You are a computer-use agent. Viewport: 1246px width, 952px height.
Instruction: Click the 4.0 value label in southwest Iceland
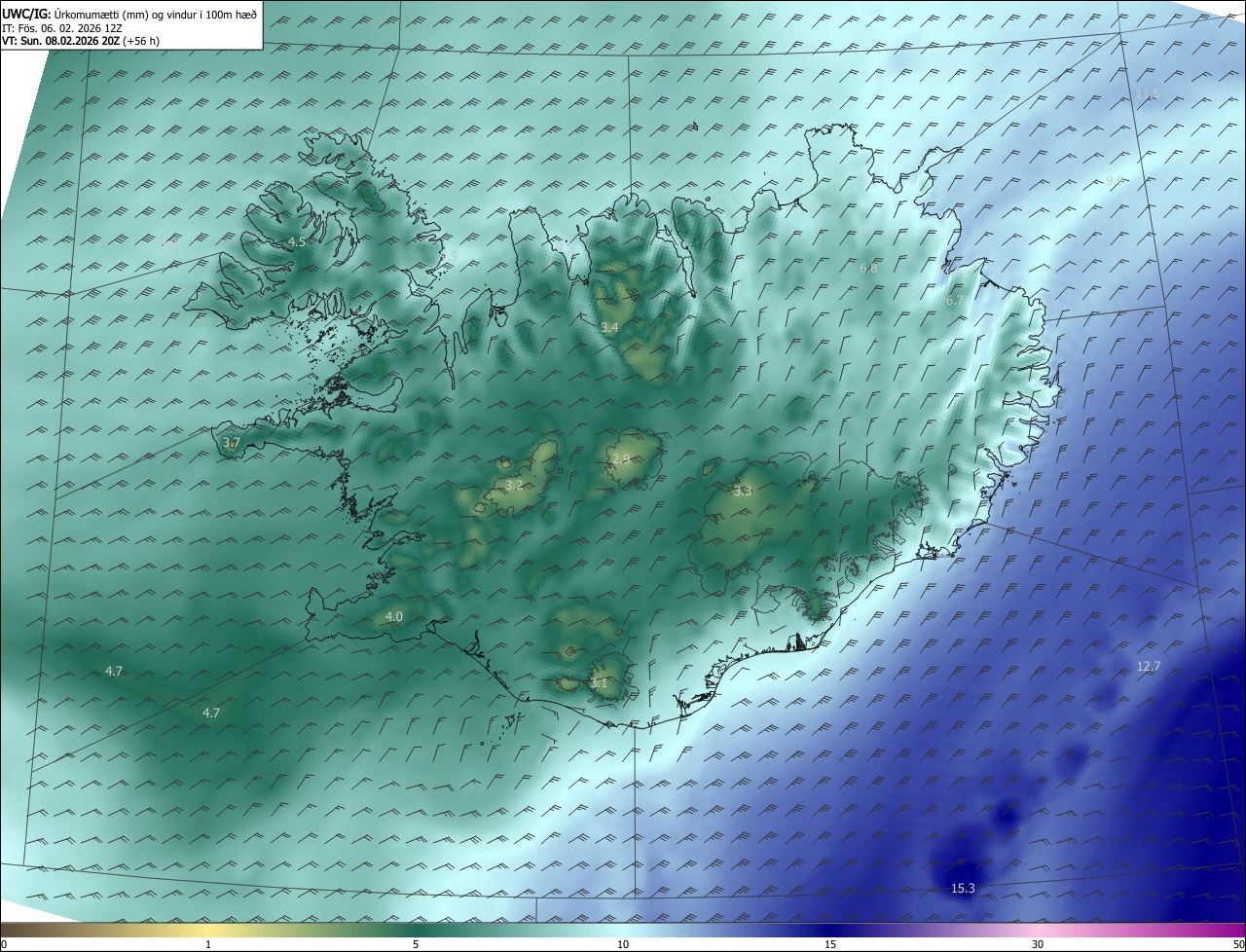pyautogui.click(x=393, y=617)
